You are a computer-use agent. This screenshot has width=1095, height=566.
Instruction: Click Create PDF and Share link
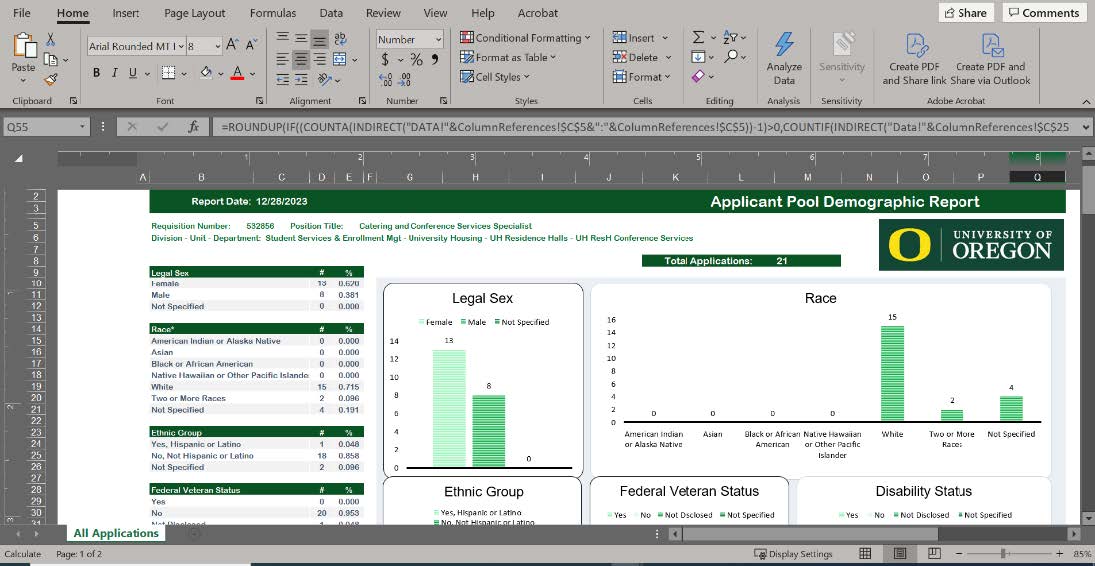point(914,59)
